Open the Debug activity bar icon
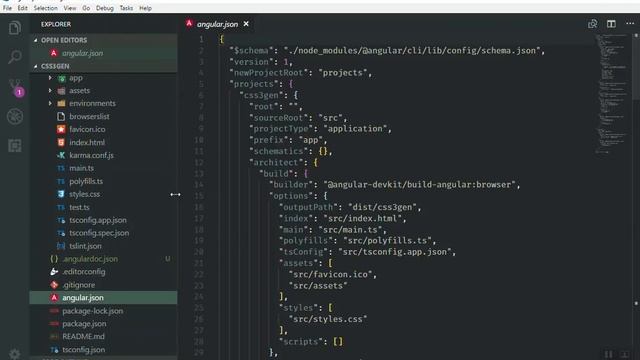This screenshot has width=640, height=360. 15,116
